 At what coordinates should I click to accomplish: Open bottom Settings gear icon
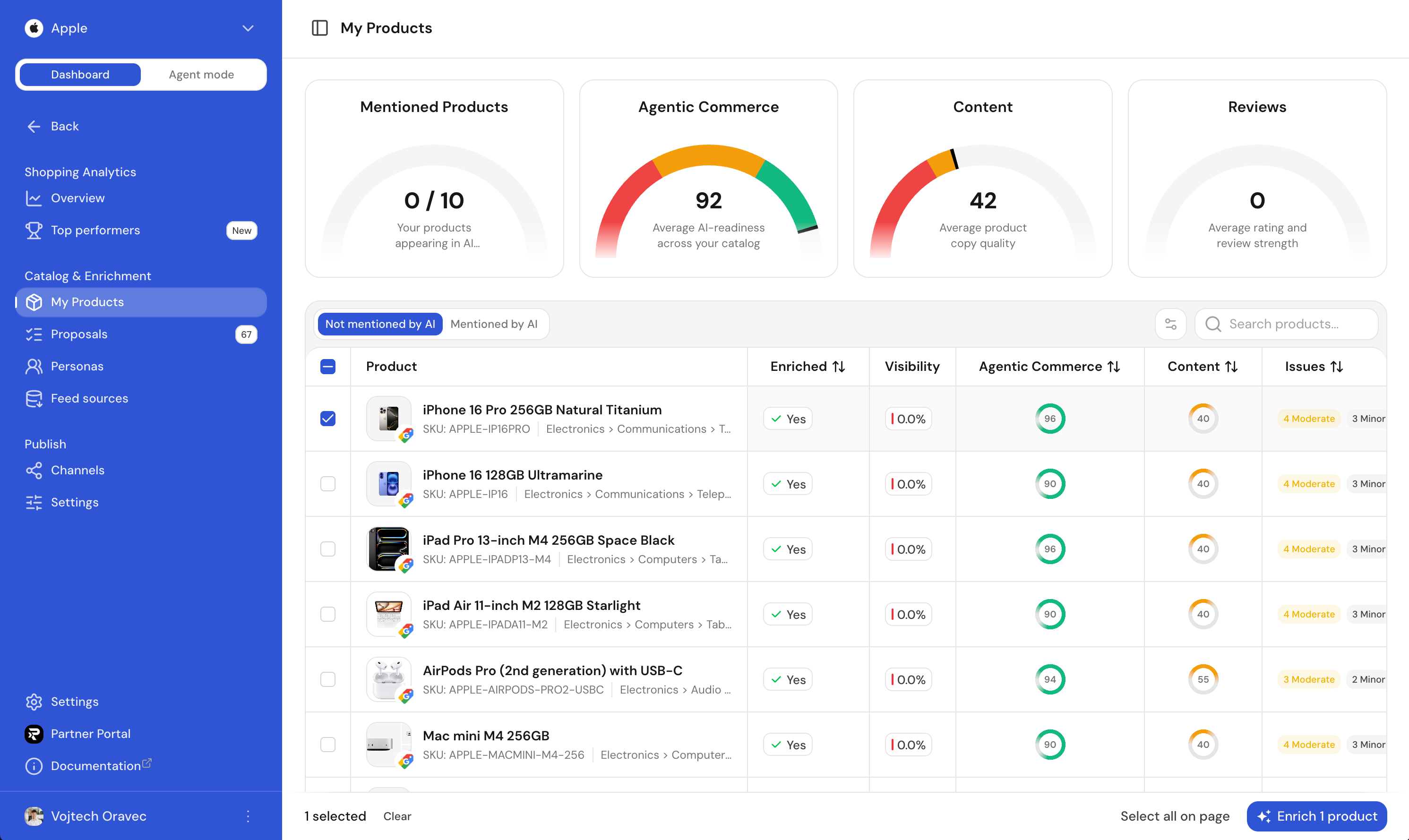[34, 701]
